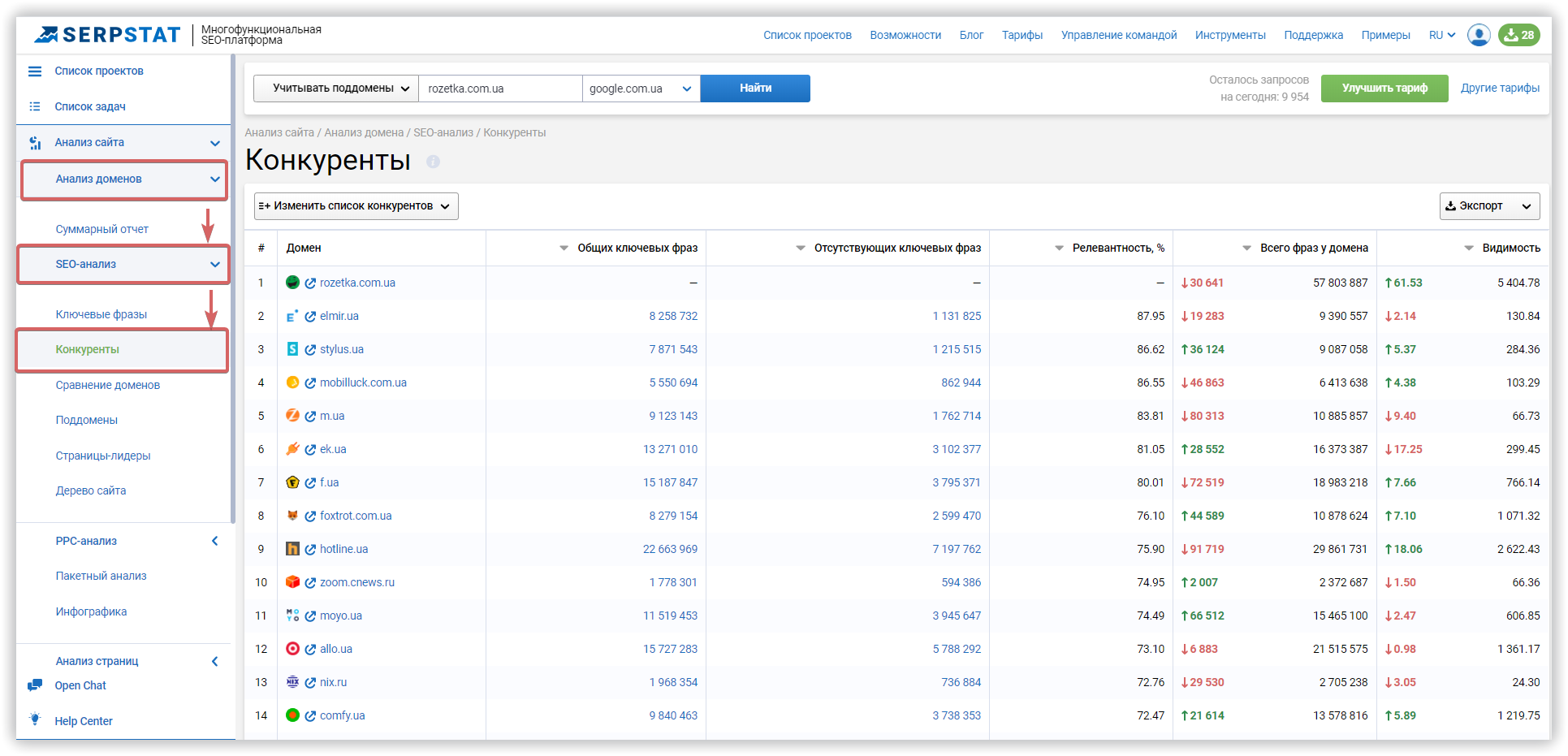Open Тарифы in the top navigation
The image size is (1568, 756).
(x=1022, y=35)
